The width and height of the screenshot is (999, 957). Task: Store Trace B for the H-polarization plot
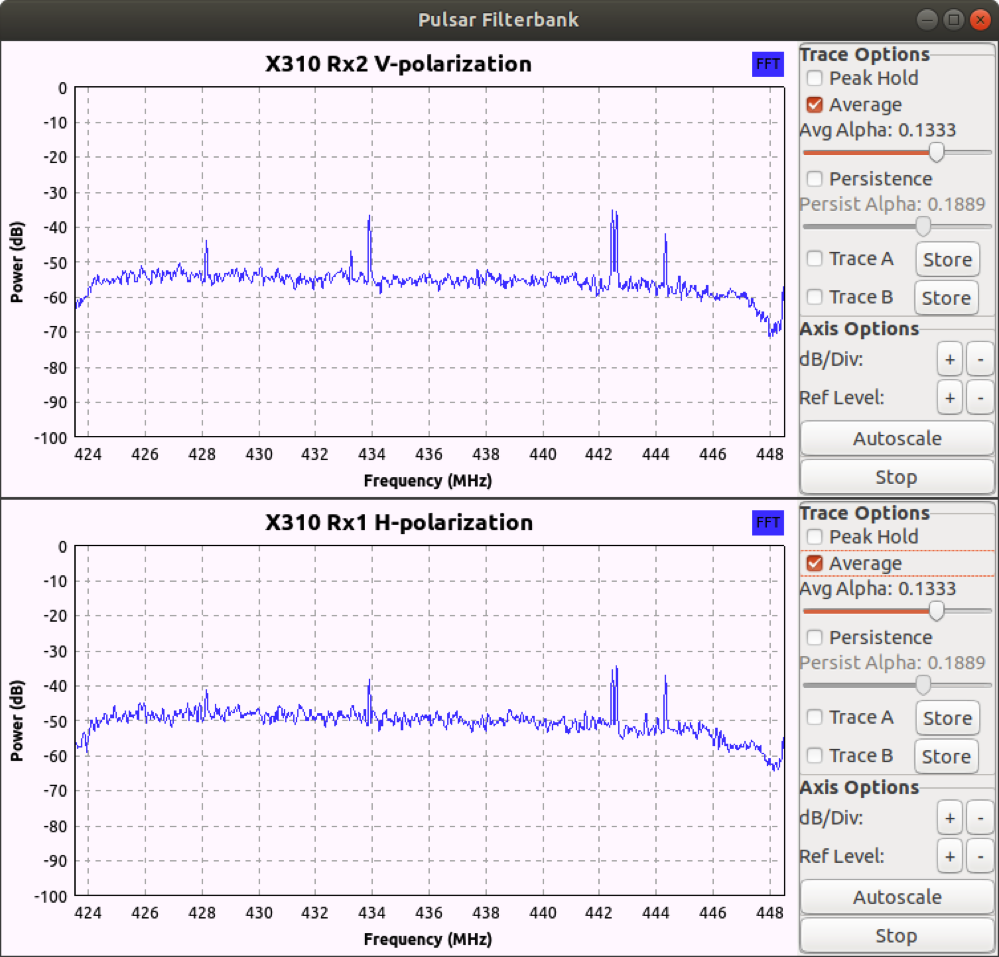pyautogui.click(x=946, y=756)
